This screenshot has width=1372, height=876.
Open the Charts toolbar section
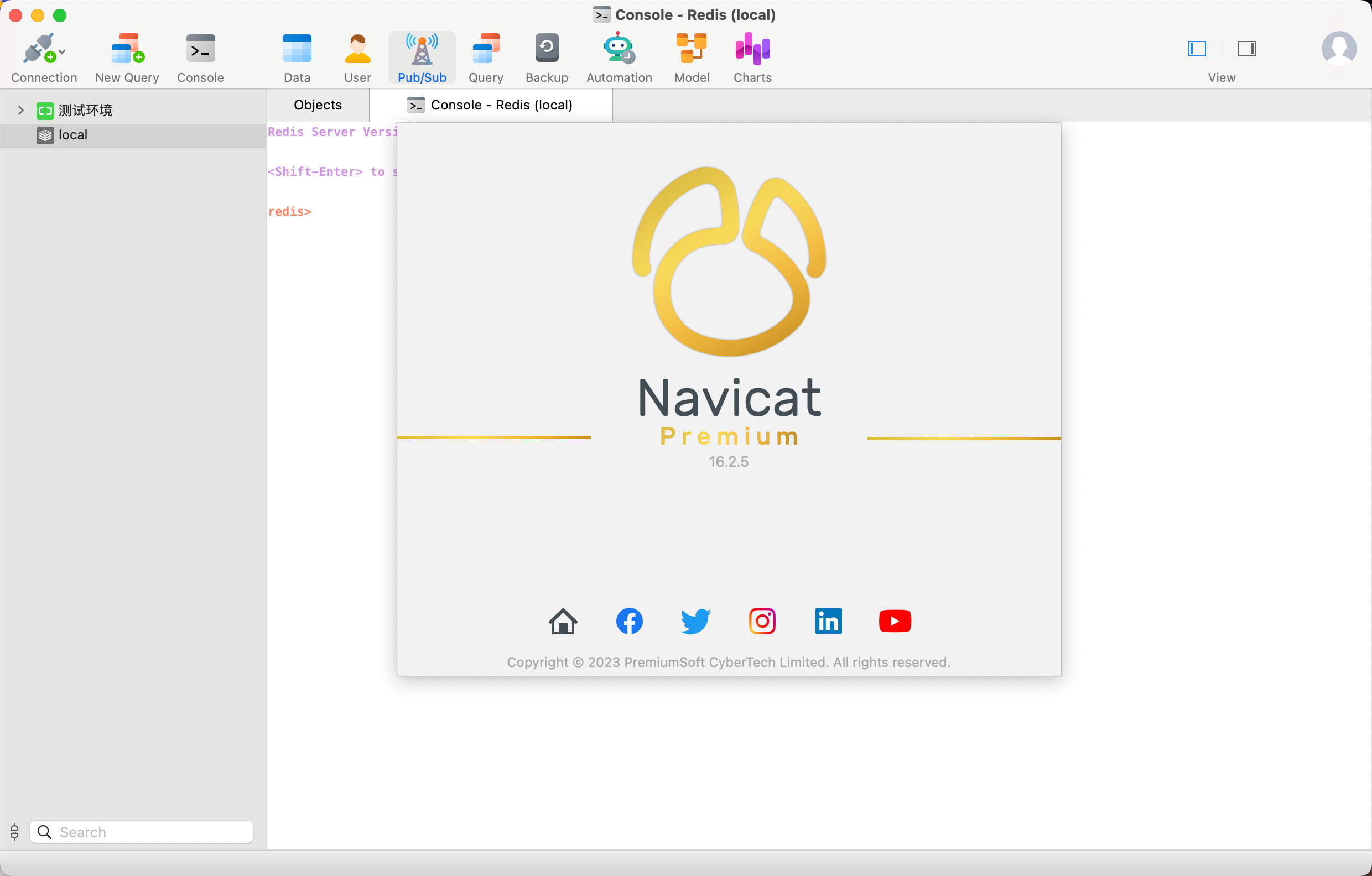[x=752, y=58]
